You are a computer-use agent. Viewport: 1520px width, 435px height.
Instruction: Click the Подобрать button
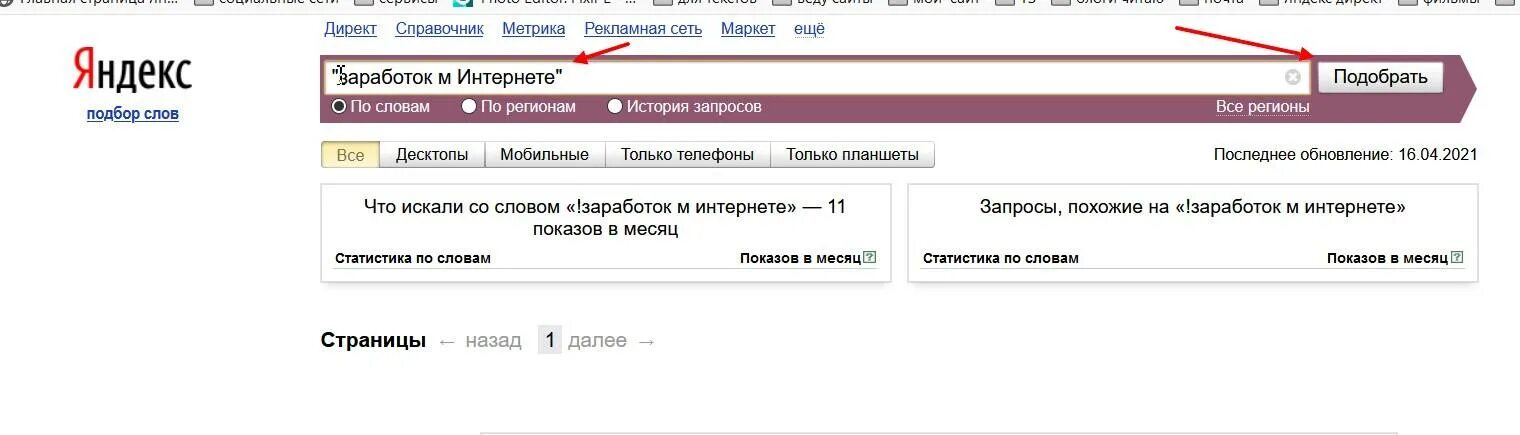1380,77
